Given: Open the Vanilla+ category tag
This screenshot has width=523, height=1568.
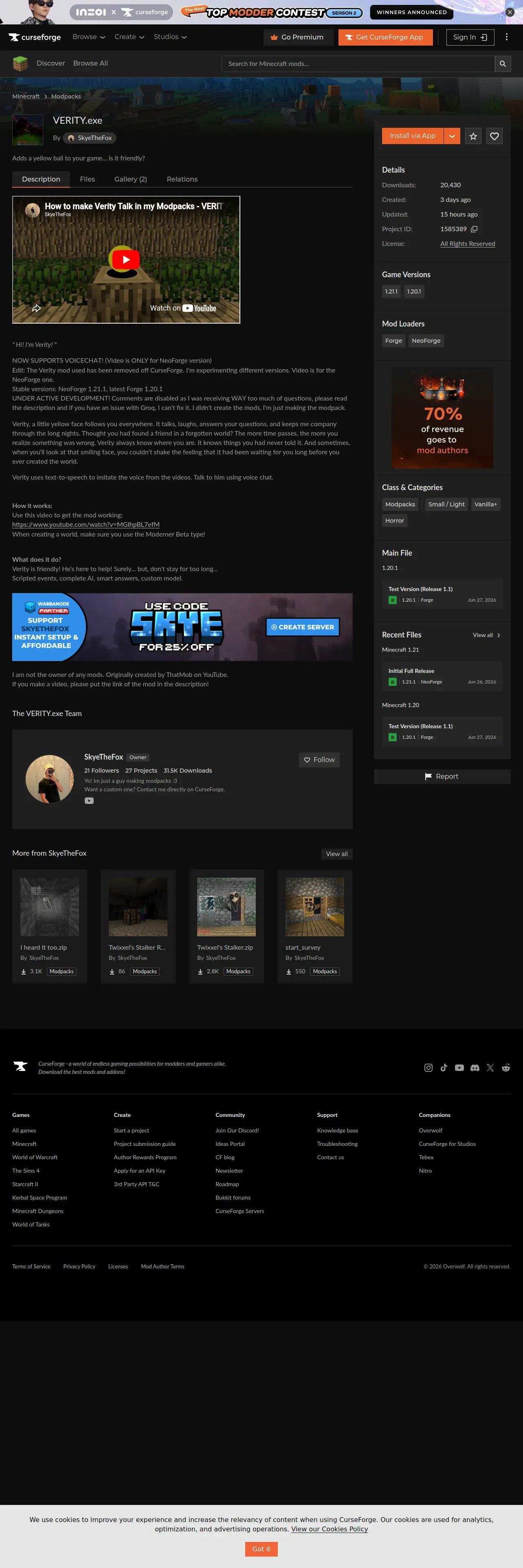Looking at the screenshot, I should [x=486, y=505].
